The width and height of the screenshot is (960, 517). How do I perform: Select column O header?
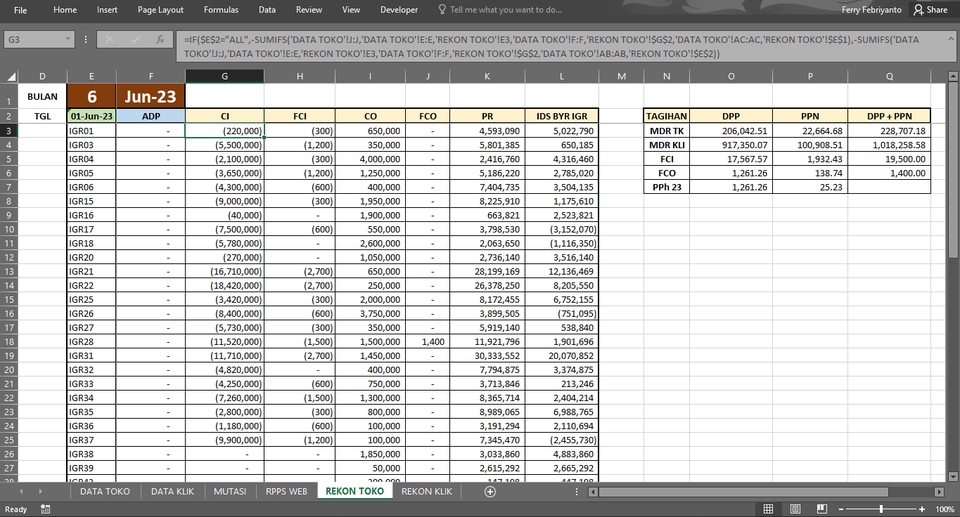(x=731, y=77)
